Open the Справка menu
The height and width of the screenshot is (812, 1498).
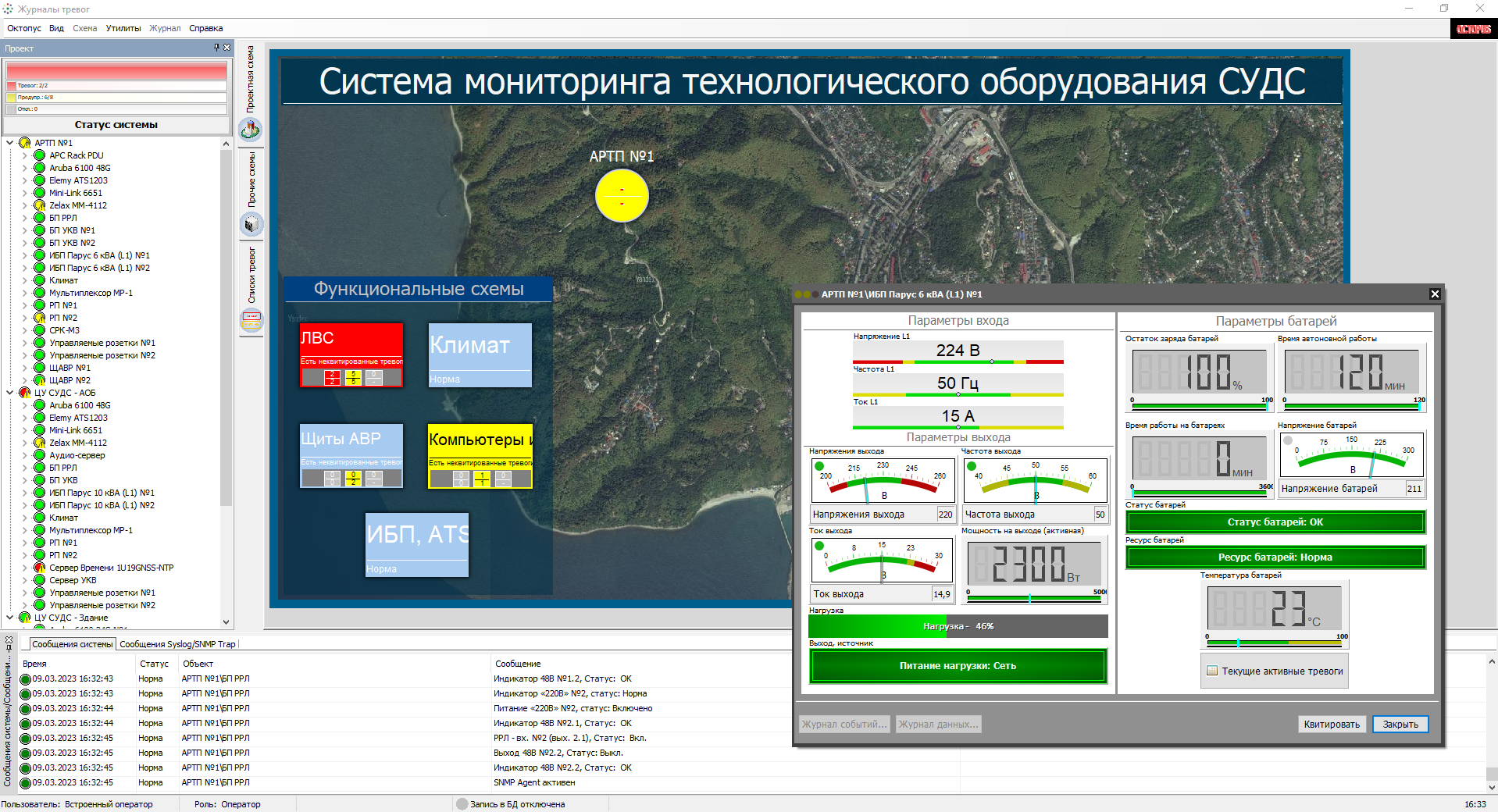206,28
